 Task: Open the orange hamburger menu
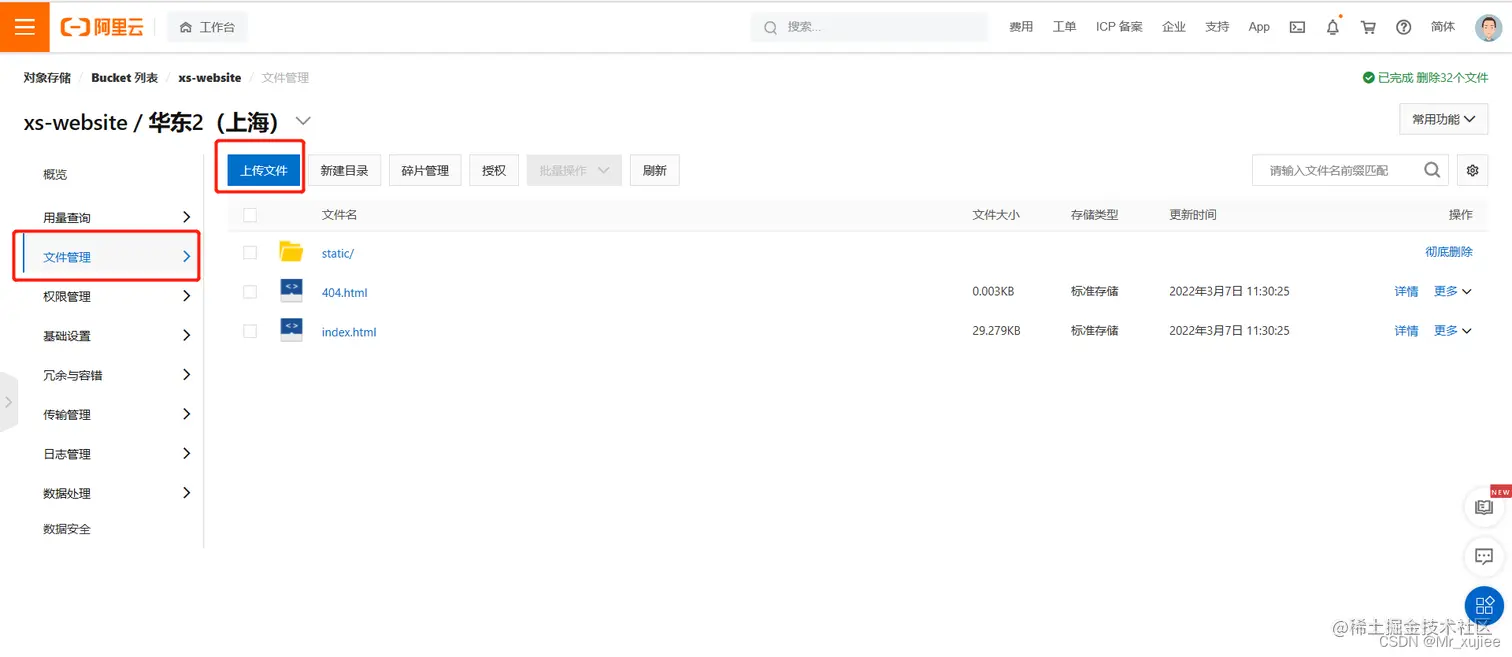point(25,27)
